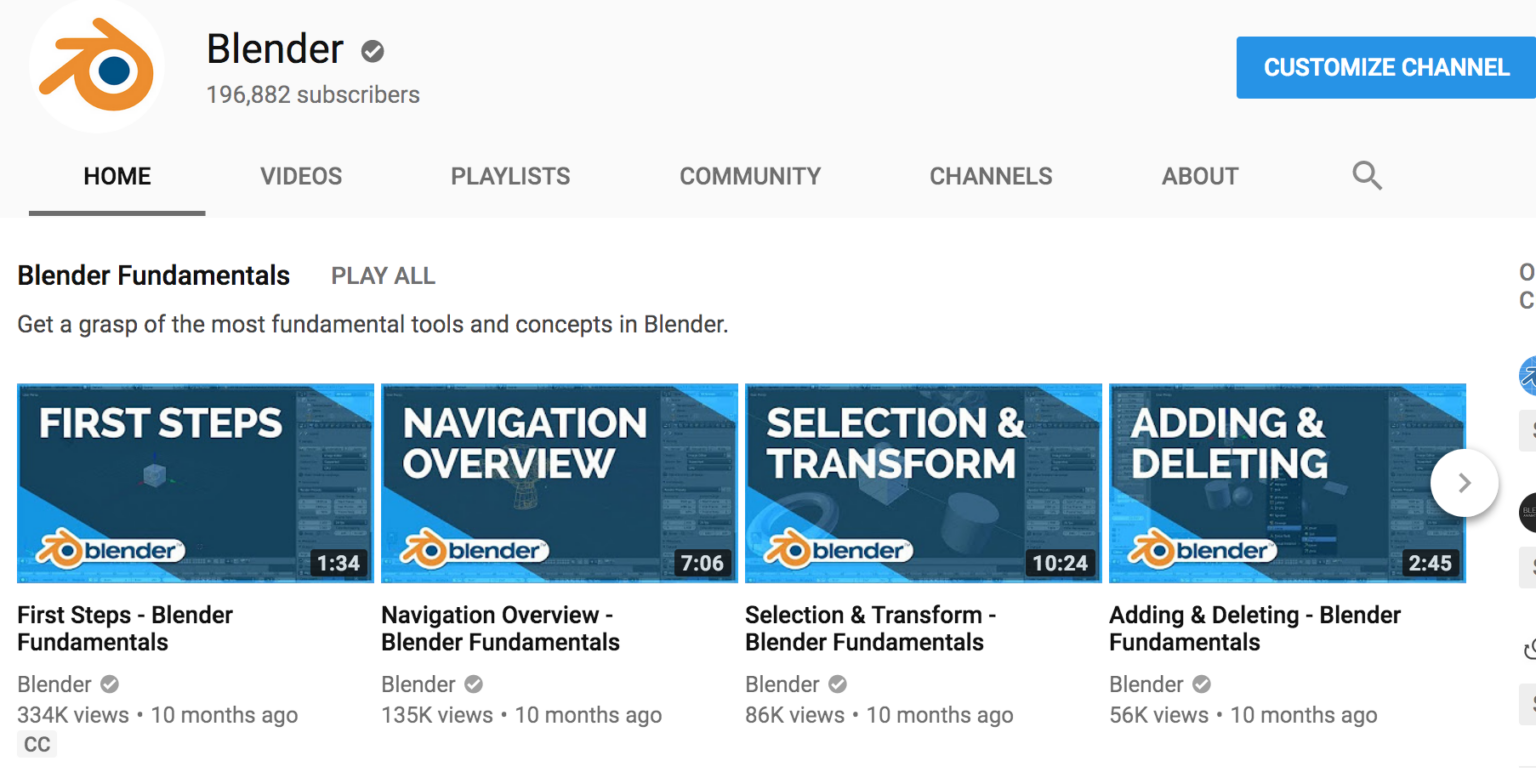Screen dimensions: 1536x772
Task: Click the title First Steps - Blender Fundamentals
Action: 125,628
